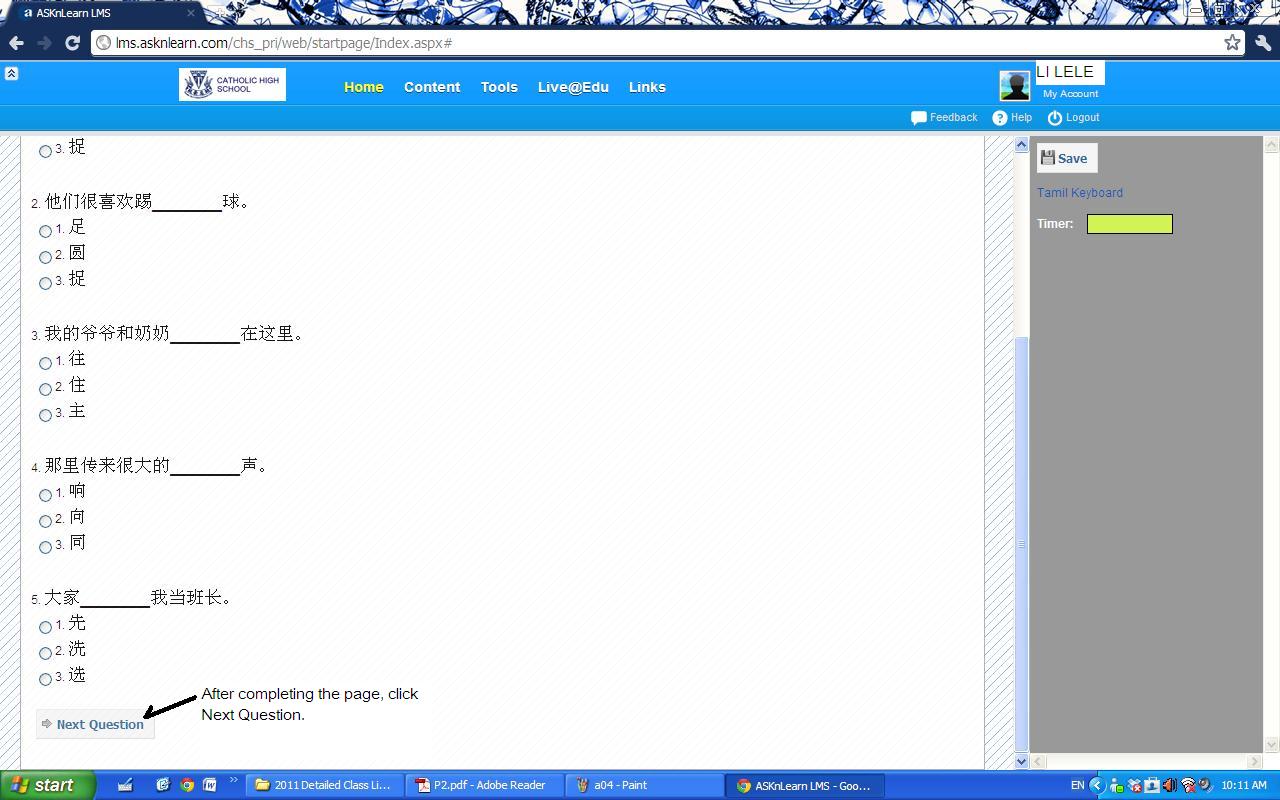Open the Content menu
Image resolution: width=1280 pixels, height=800 pixels.
tap(432, 87)
